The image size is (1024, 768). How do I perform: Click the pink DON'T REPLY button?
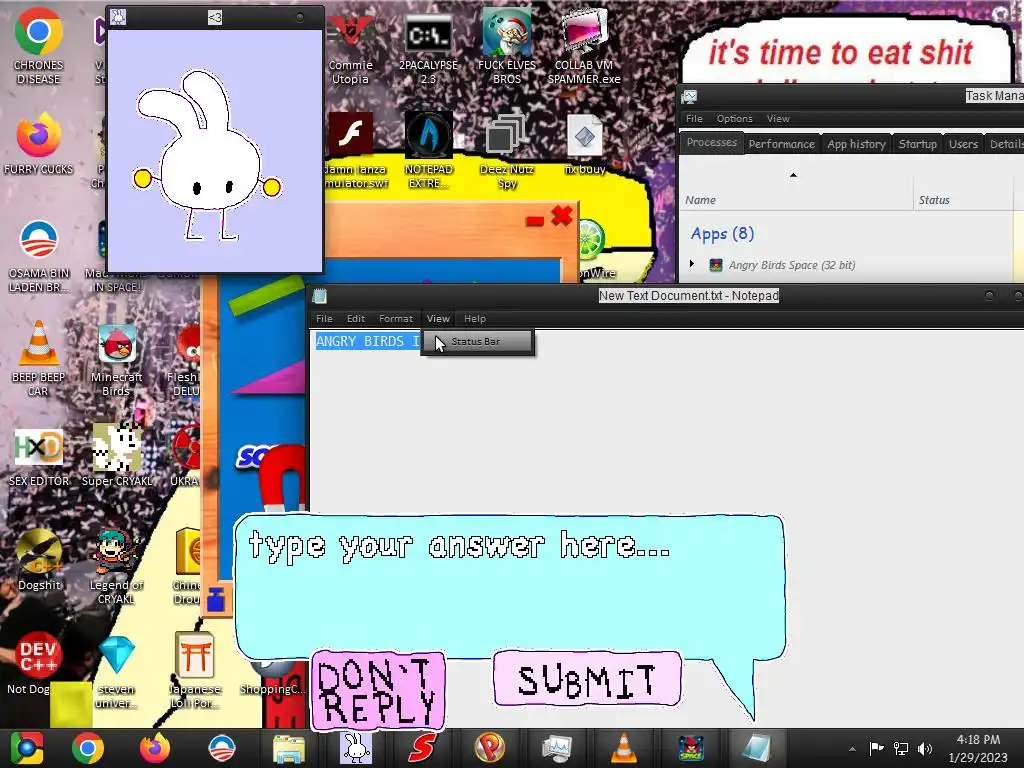(378, 690)
